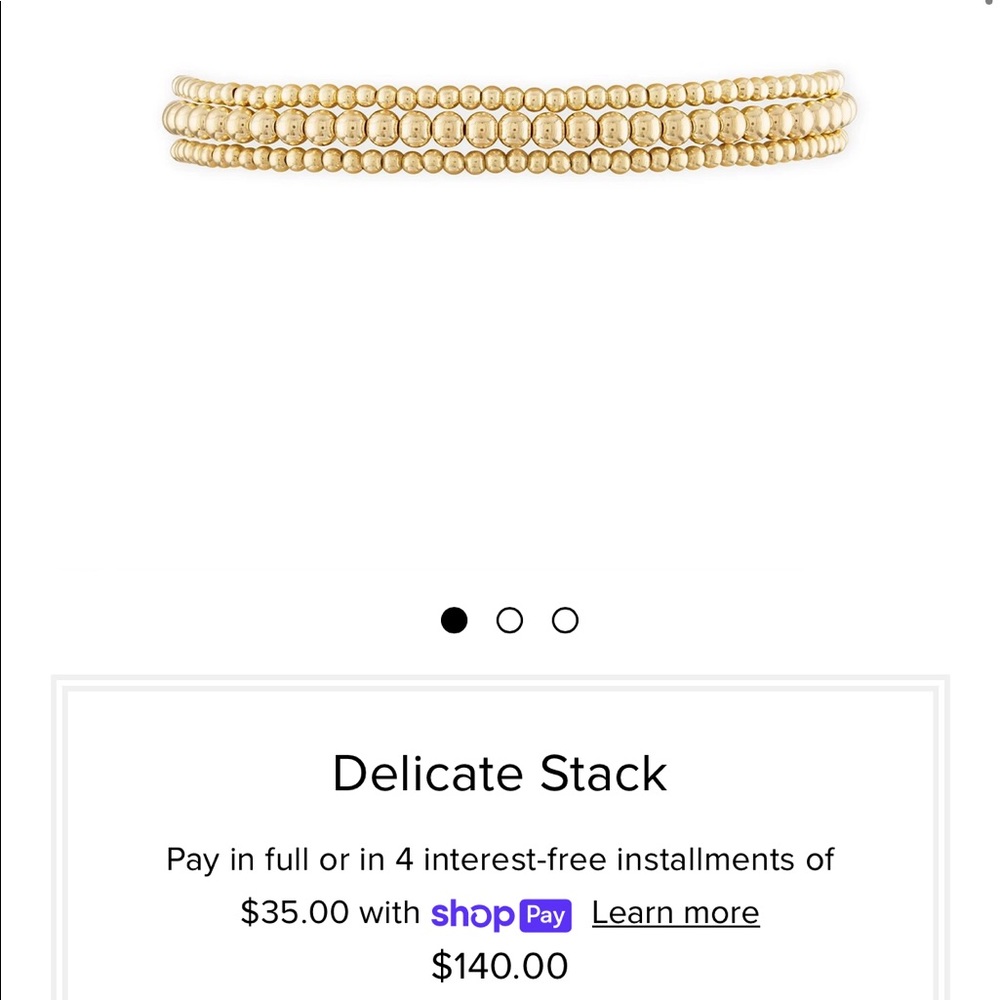Click the Shop Pay logo

pyautogui.click(x=500, y=913)
